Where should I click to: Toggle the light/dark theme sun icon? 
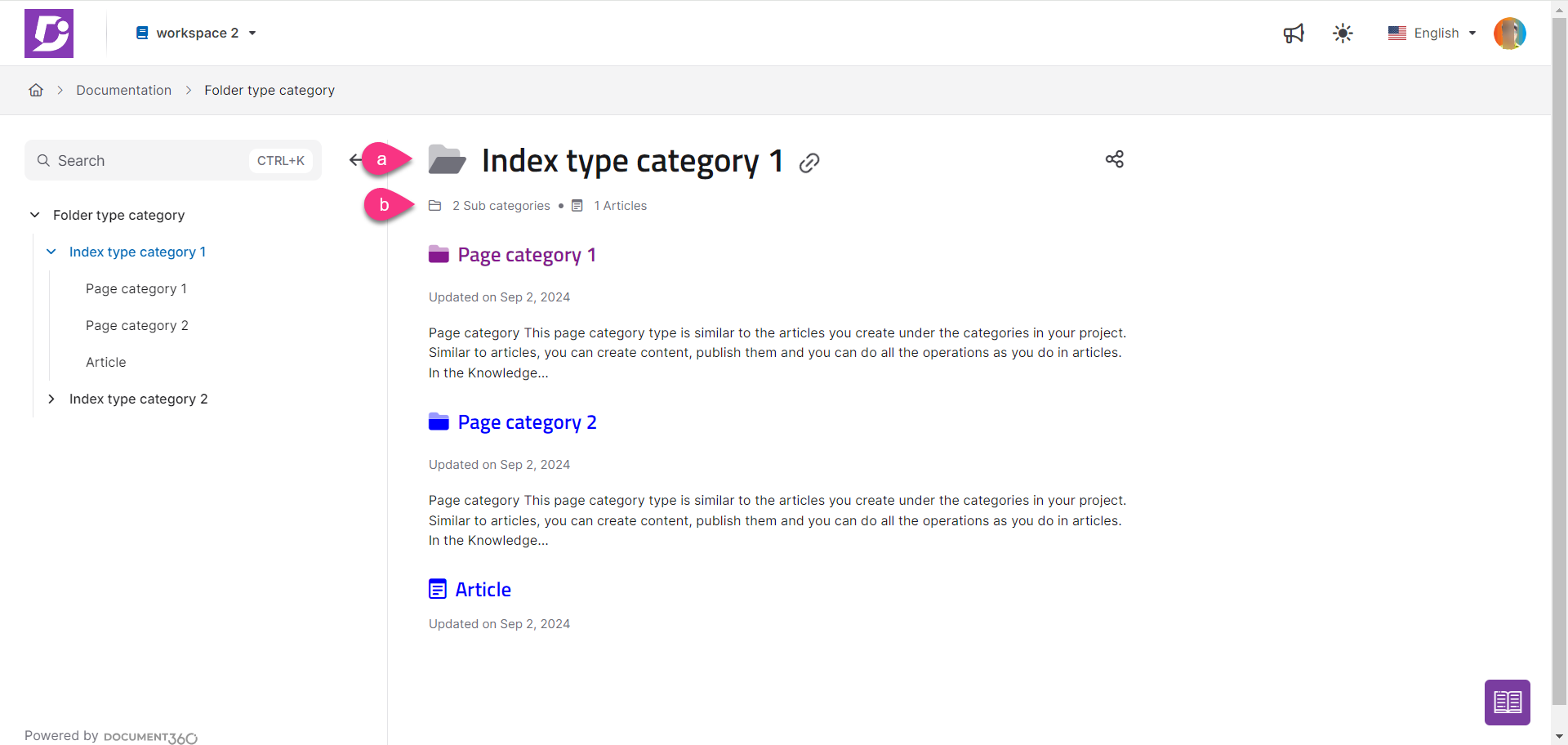pos(1343,33)
